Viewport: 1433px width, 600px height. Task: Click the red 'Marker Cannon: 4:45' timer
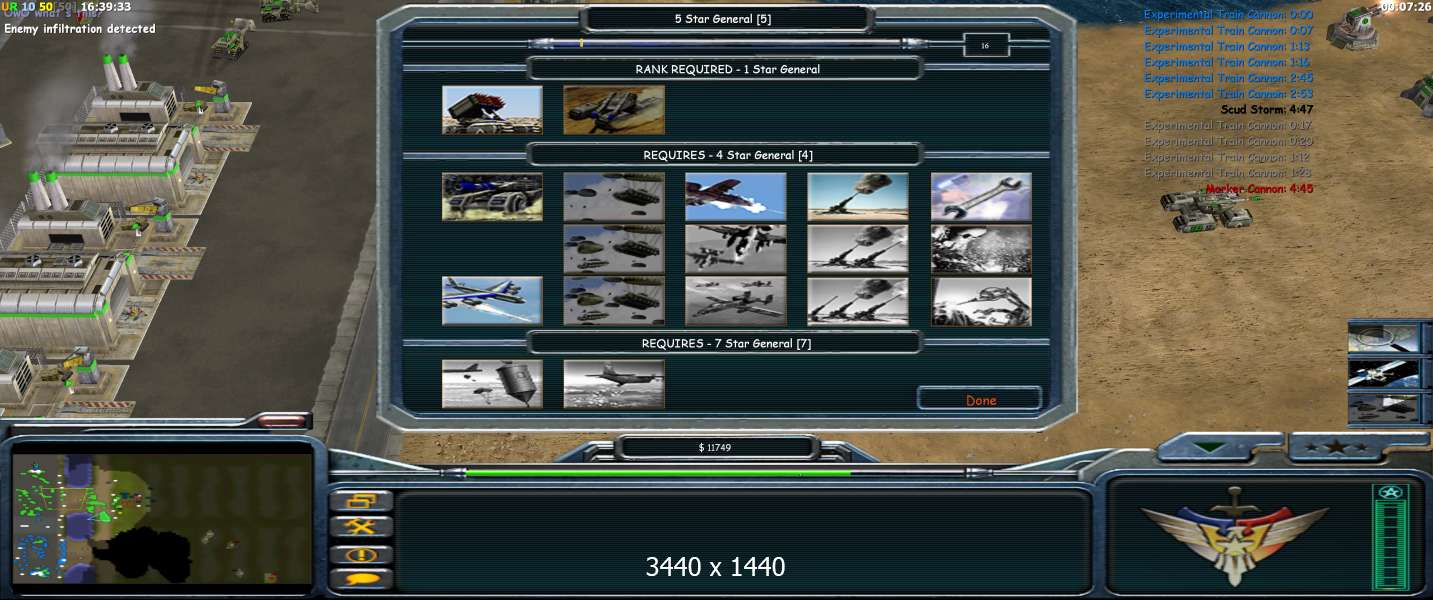1259,189
